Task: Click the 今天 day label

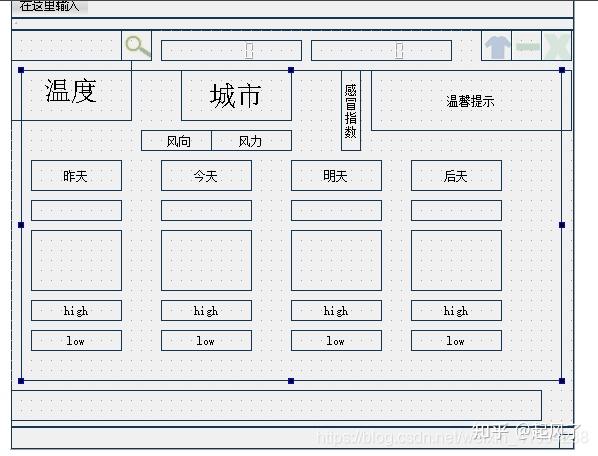Action: (206, 175)
